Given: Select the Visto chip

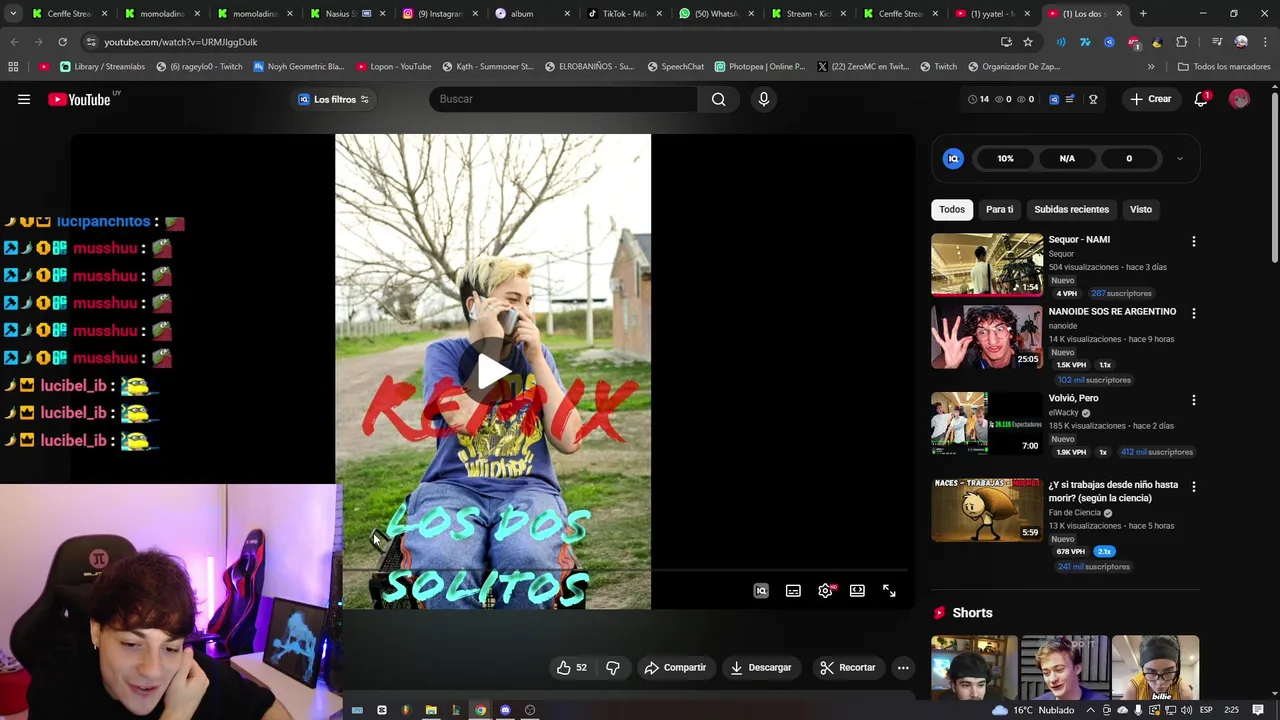Looking at the screenshot, I should click(x=1141, y=209).
